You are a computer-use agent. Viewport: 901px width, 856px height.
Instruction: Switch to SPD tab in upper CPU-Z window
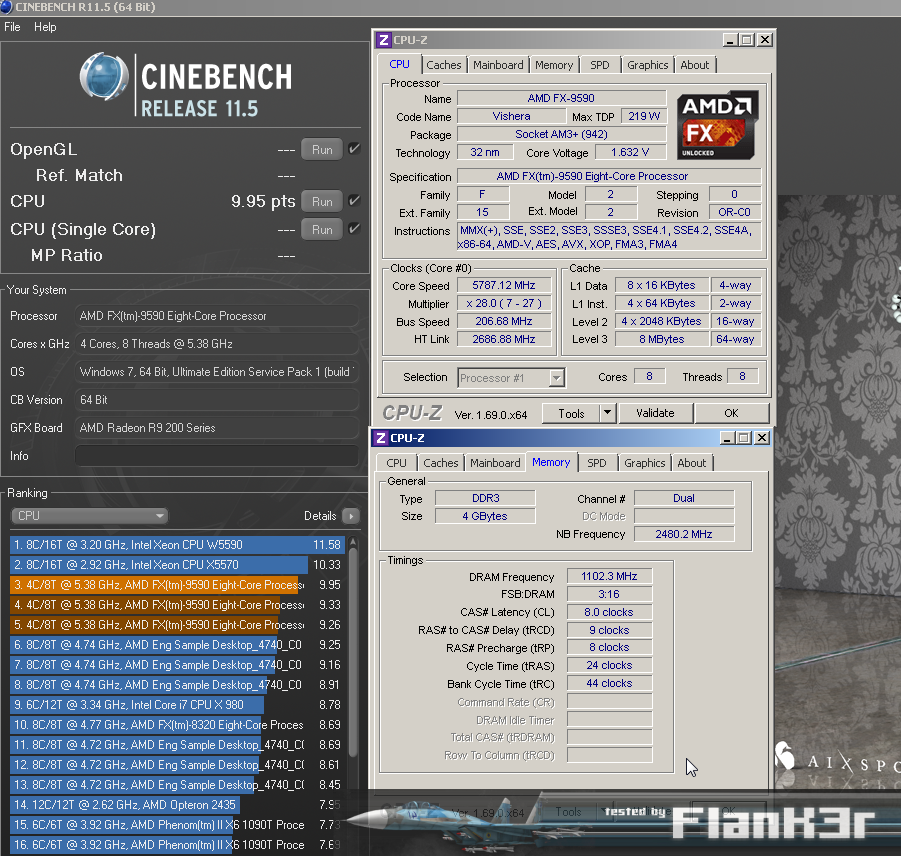(600, 65)
